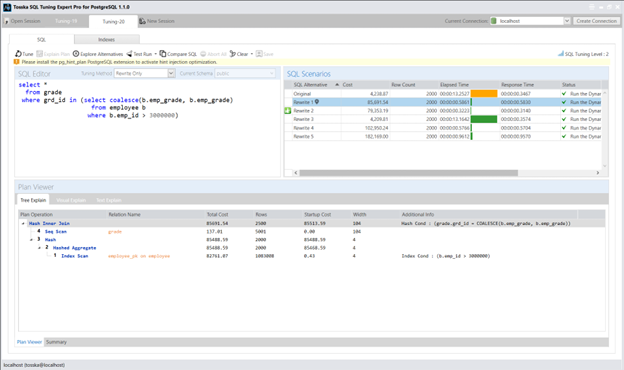Click the pg_hint_plan warning icon
624x370 pixels.
[x=16, y=62]
